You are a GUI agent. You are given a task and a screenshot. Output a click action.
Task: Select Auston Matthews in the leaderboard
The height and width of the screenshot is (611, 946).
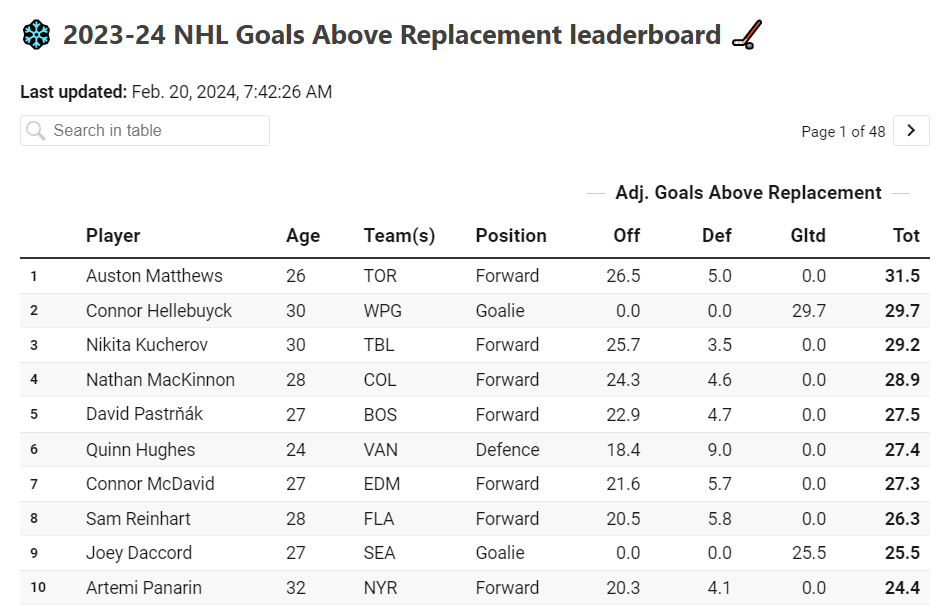pos(156,276)
